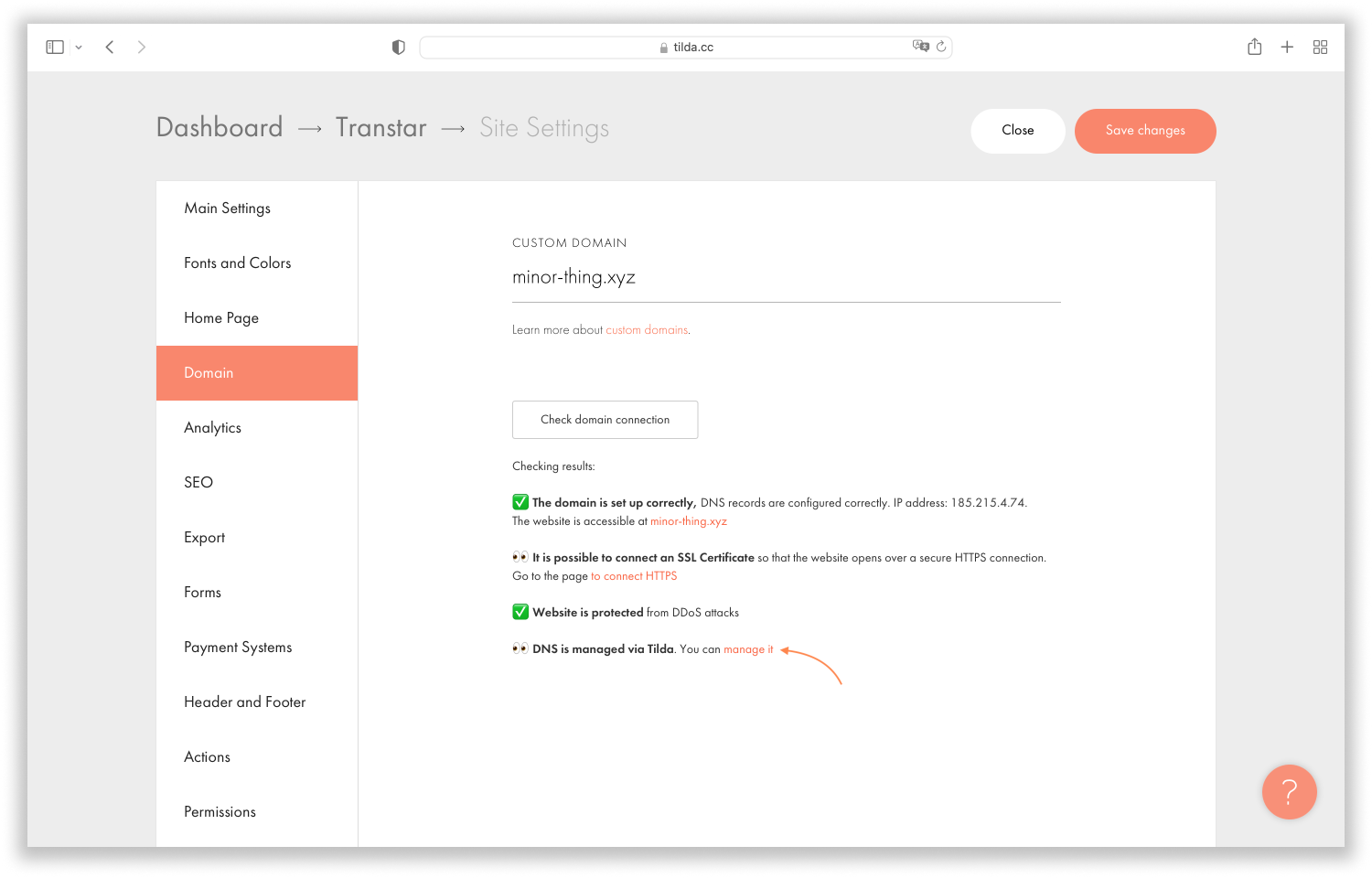This screenshot has height=878, width=1372.
Task: Select the SEO settings section
Action: (x=198, y=482)
